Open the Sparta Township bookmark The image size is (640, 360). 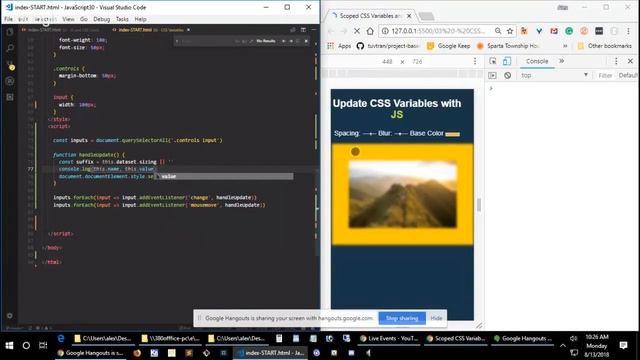508,46
